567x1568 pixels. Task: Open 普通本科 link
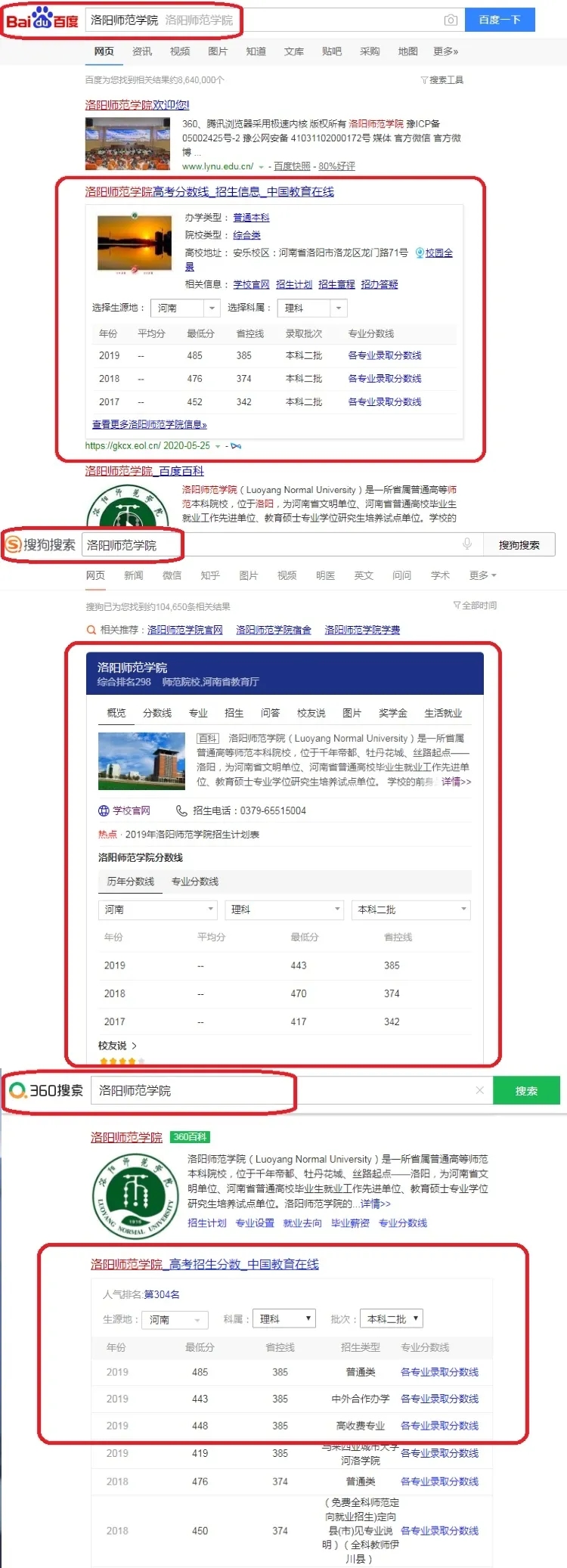coord(251,218)
